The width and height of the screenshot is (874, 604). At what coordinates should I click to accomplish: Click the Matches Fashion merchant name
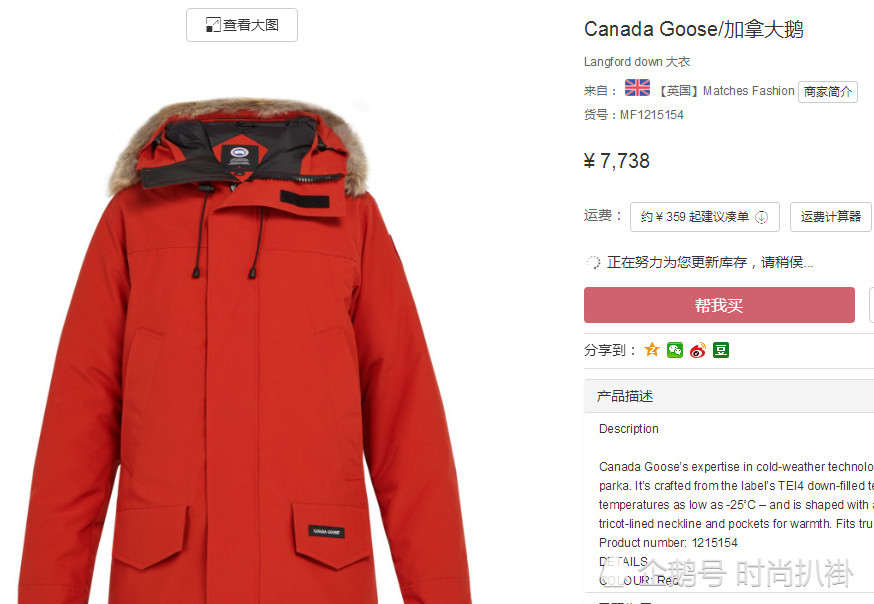[x=749, y=91]
